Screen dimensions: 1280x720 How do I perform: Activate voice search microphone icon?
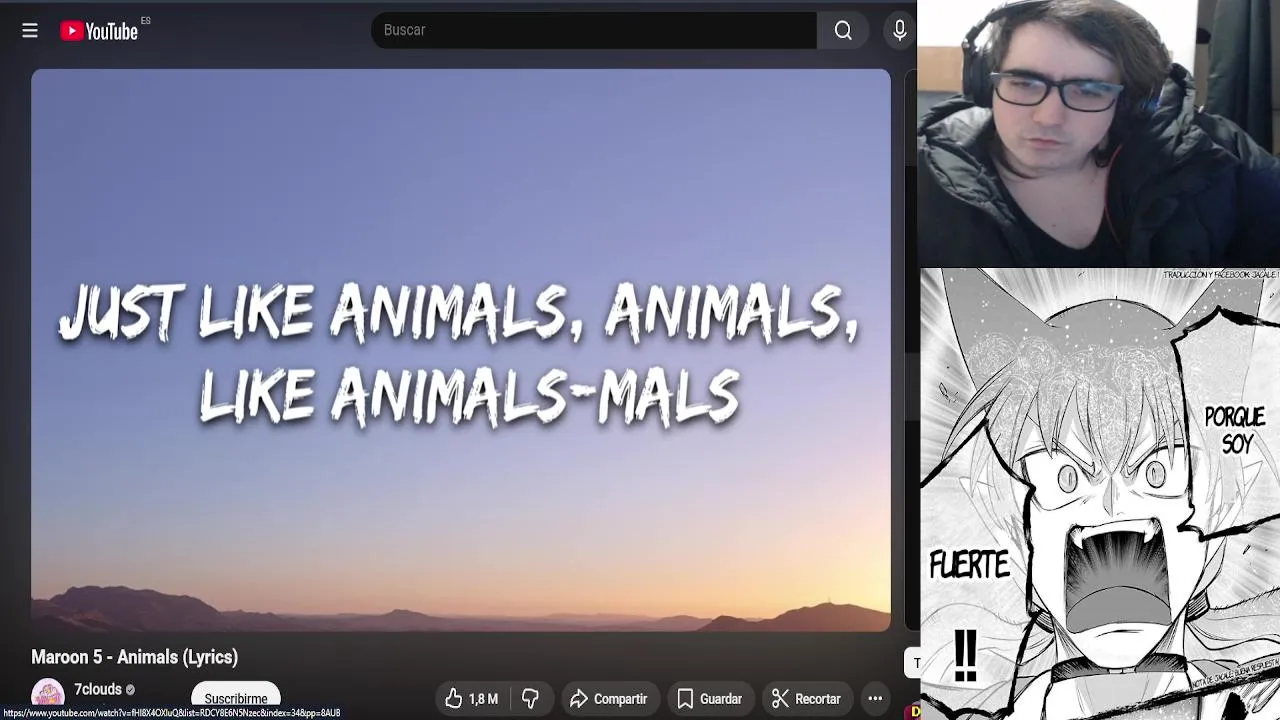point(899,31)
